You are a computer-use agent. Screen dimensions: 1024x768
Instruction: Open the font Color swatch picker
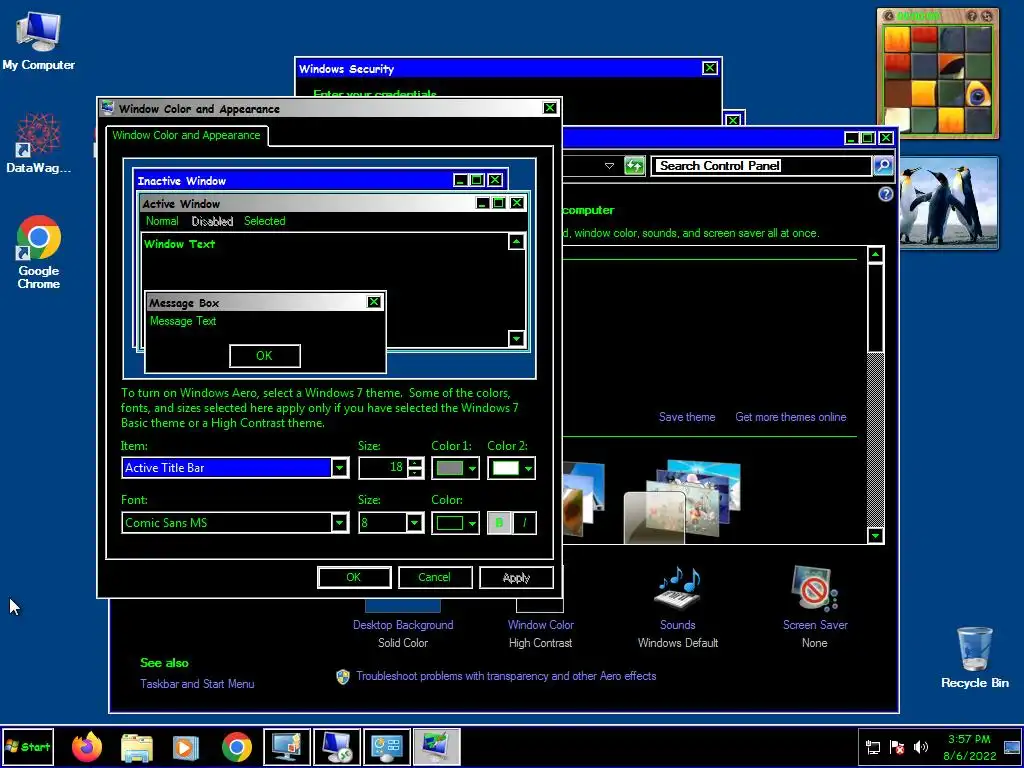click(455, 522)
